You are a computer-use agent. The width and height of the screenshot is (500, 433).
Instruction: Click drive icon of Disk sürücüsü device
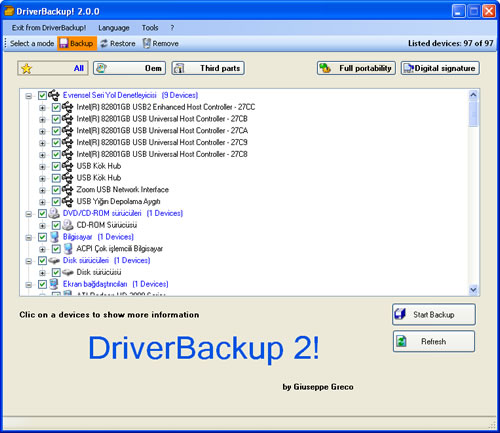point(68,272)
